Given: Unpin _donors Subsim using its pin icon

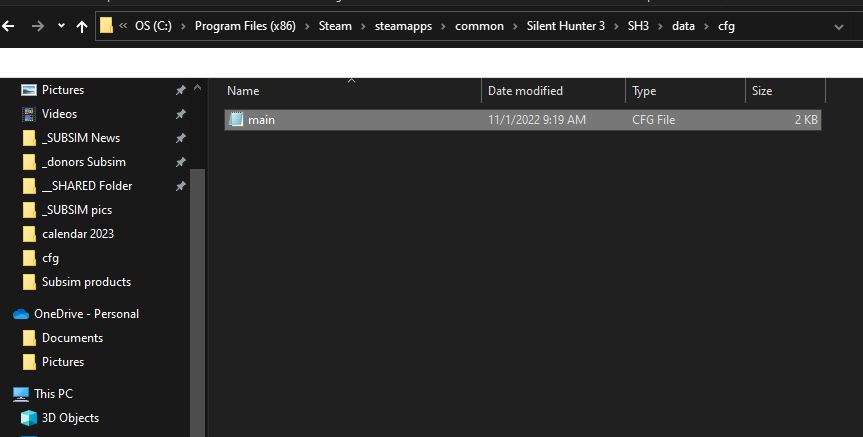Looking at the screenshot, I should click(181, 162).
